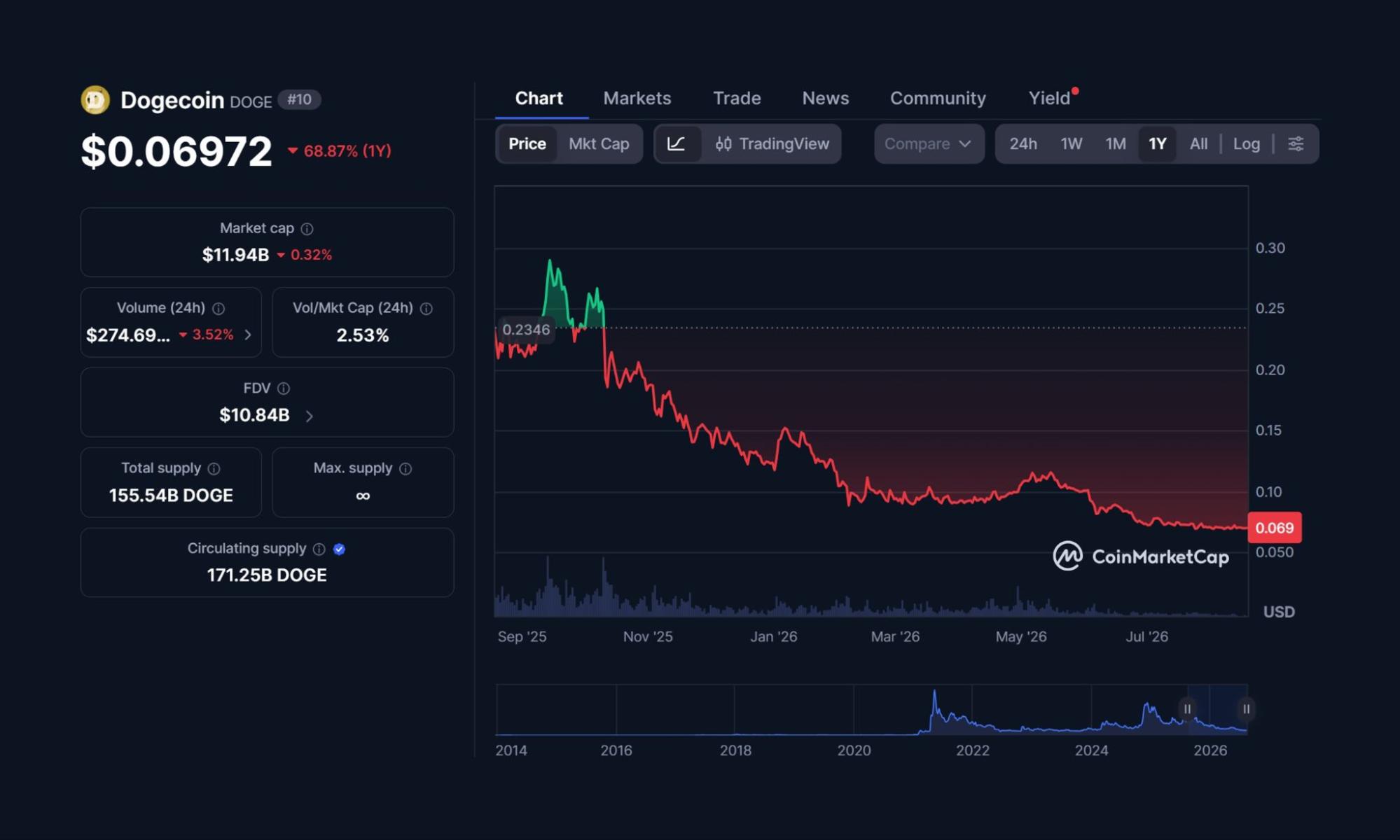The width and height of the screenshot is (1400, 840).
Task: Click the 155.54B DOGE total supply
Action: click(171, 496)
